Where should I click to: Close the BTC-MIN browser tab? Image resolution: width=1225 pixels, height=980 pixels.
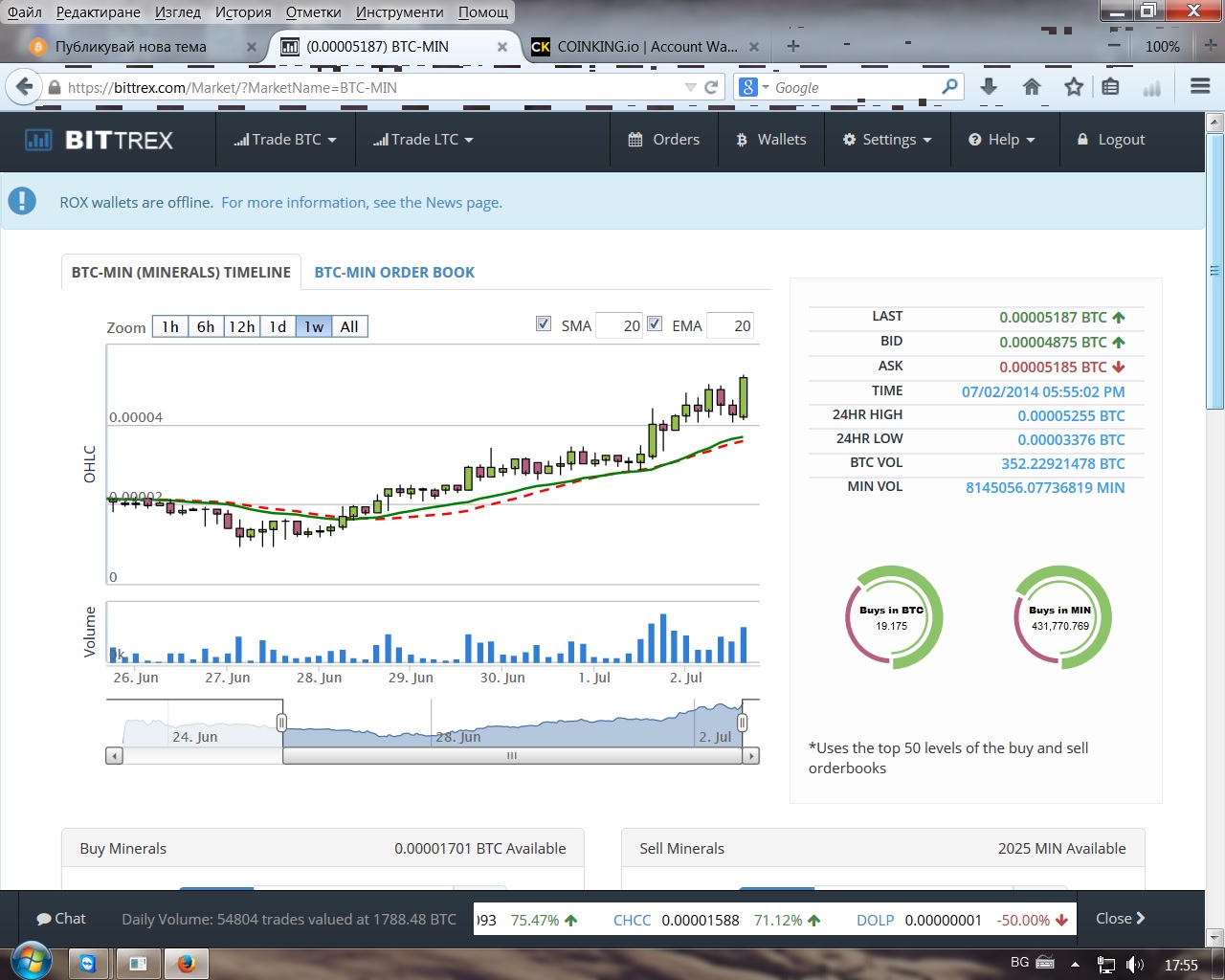502,46
